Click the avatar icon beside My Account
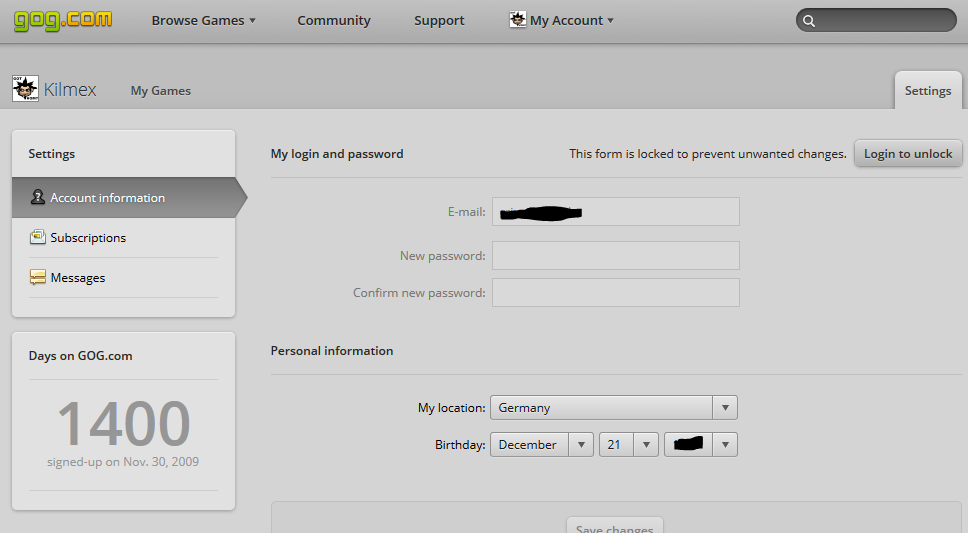968x533 pixels. point(517,20)
